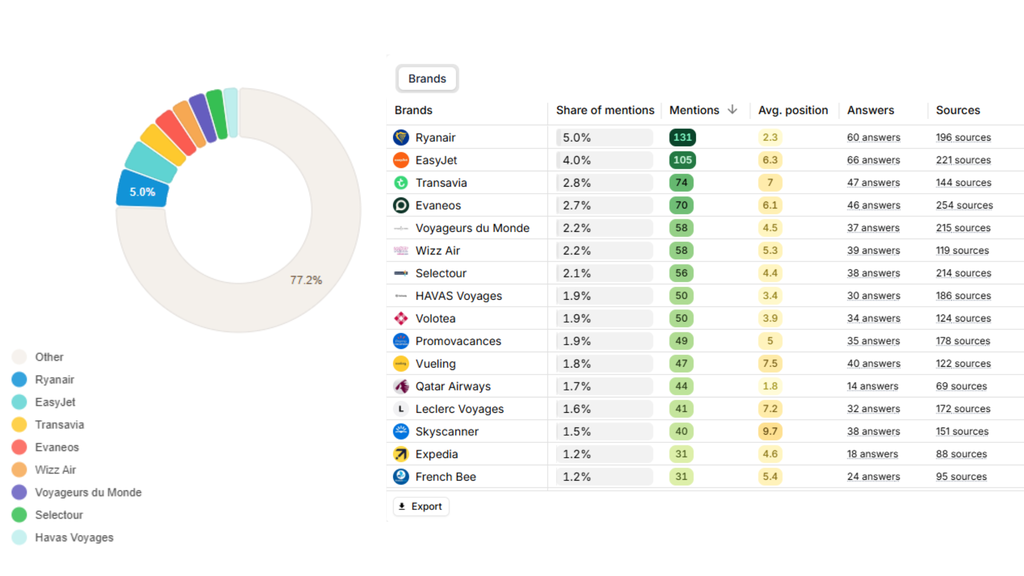Click the Qatar Airways logo icon
This screenshot has height=576, width=1024.
tap(401, 386)
